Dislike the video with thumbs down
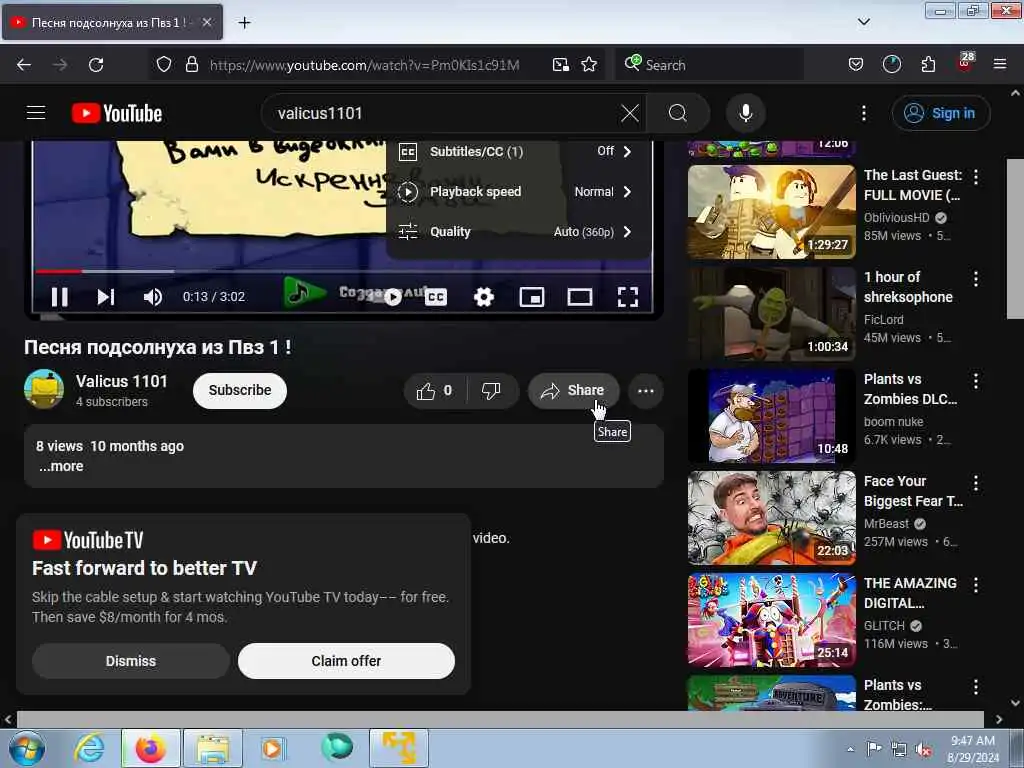Image resolution: width=1024 pixels, height=768 pixels. 491,391
